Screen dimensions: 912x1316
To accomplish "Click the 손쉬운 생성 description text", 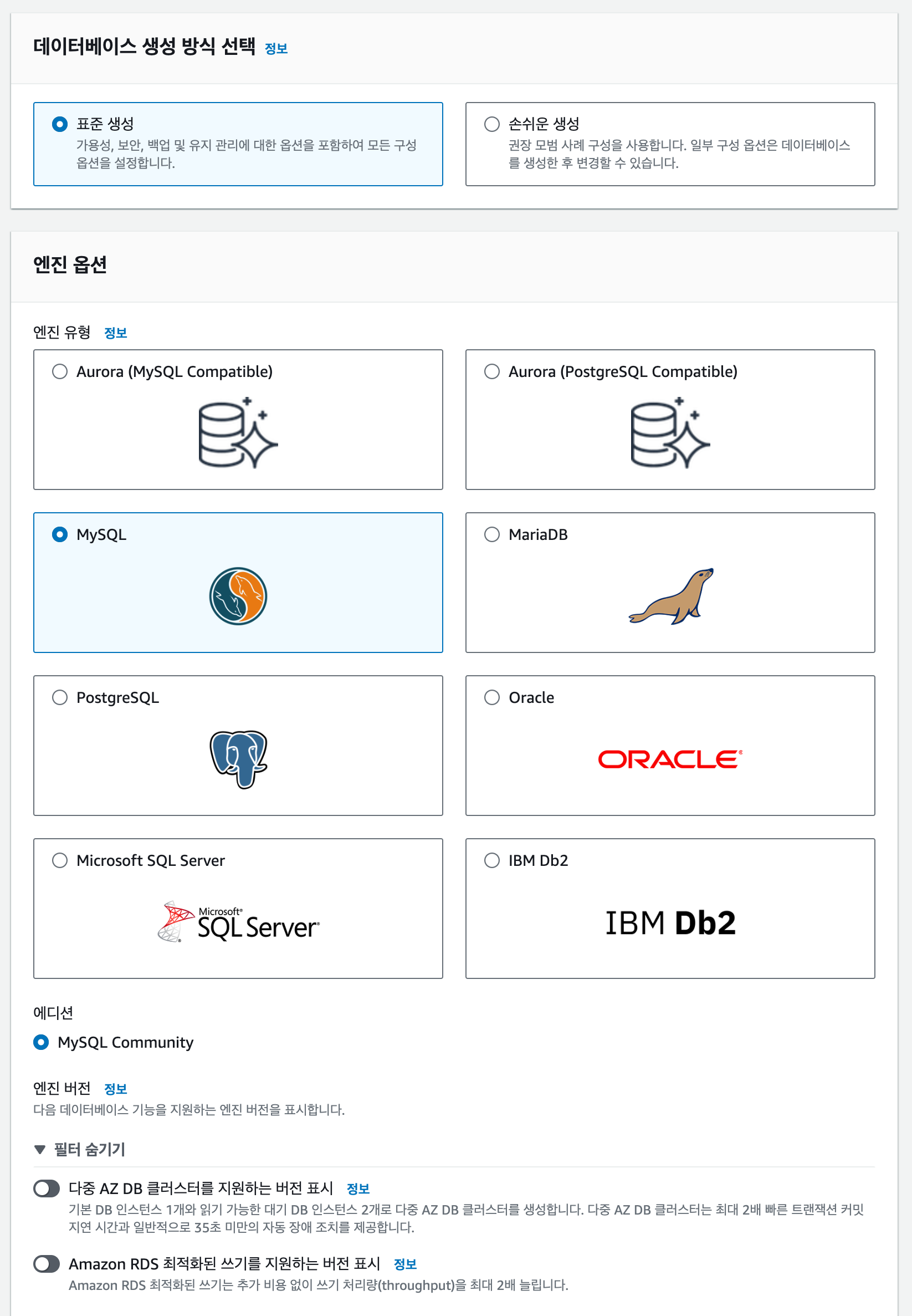I will tap(679, 154).
